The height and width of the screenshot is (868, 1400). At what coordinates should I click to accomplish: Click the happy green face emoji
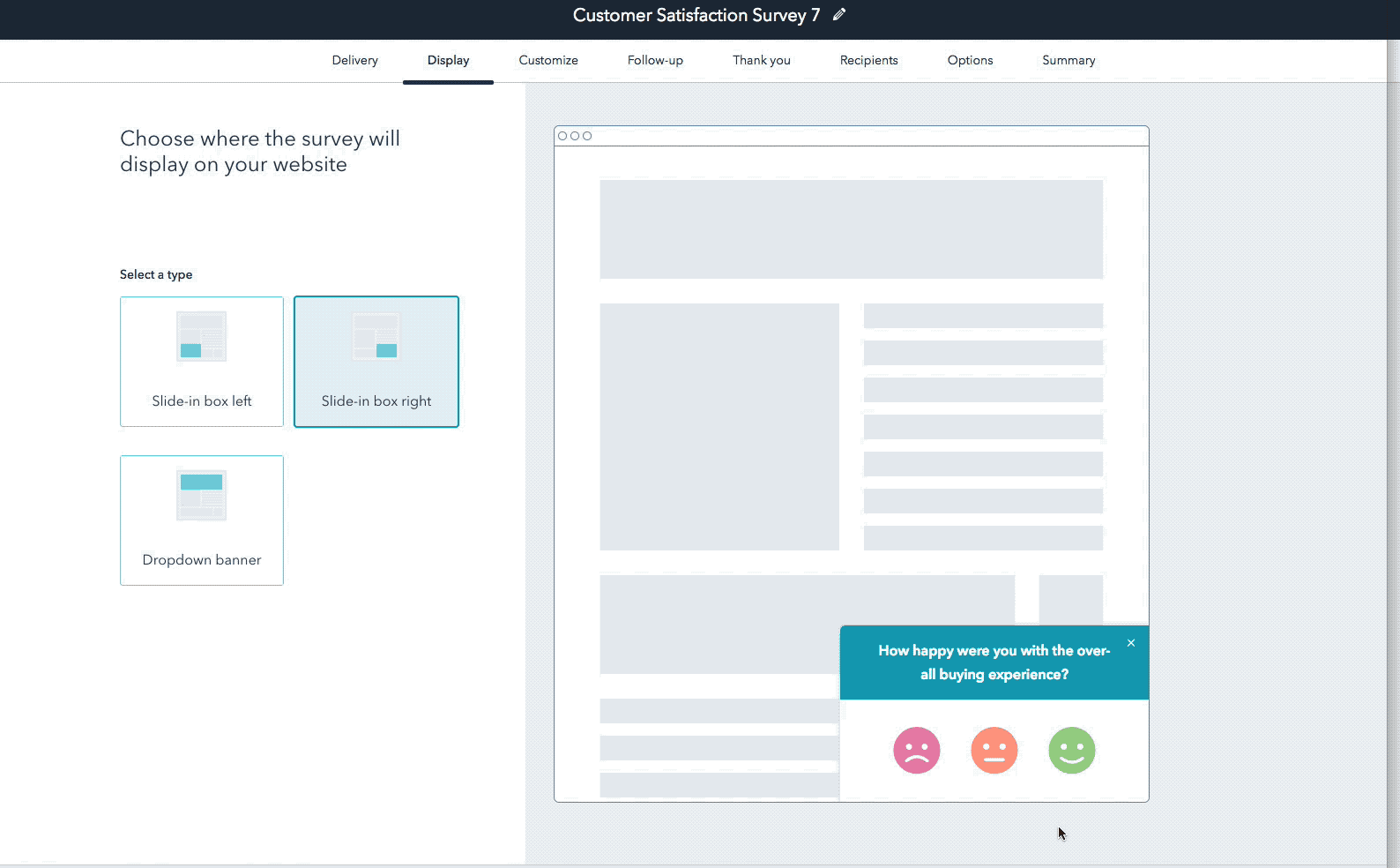pyautogui.click(x=1071, y=750)
